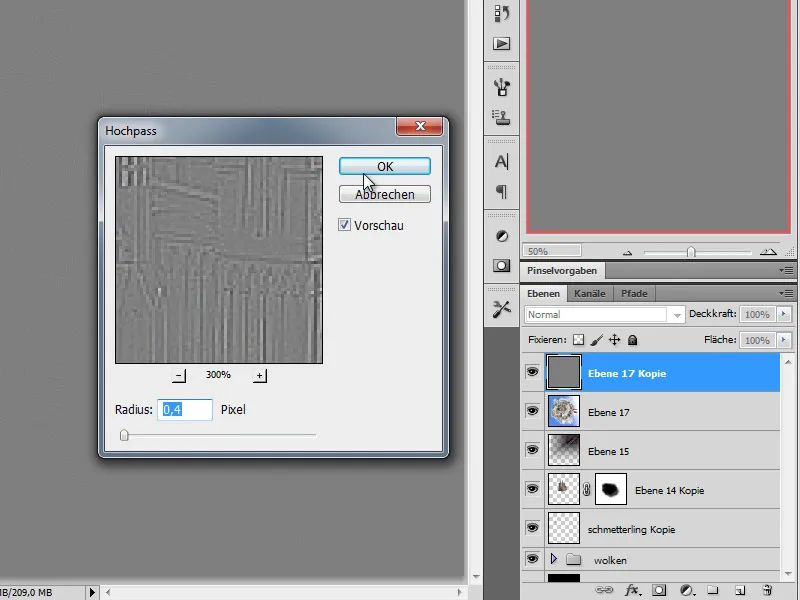Open the Brush panel icon
The width and height of the screenshot is (800, 600).
[502, 87]
